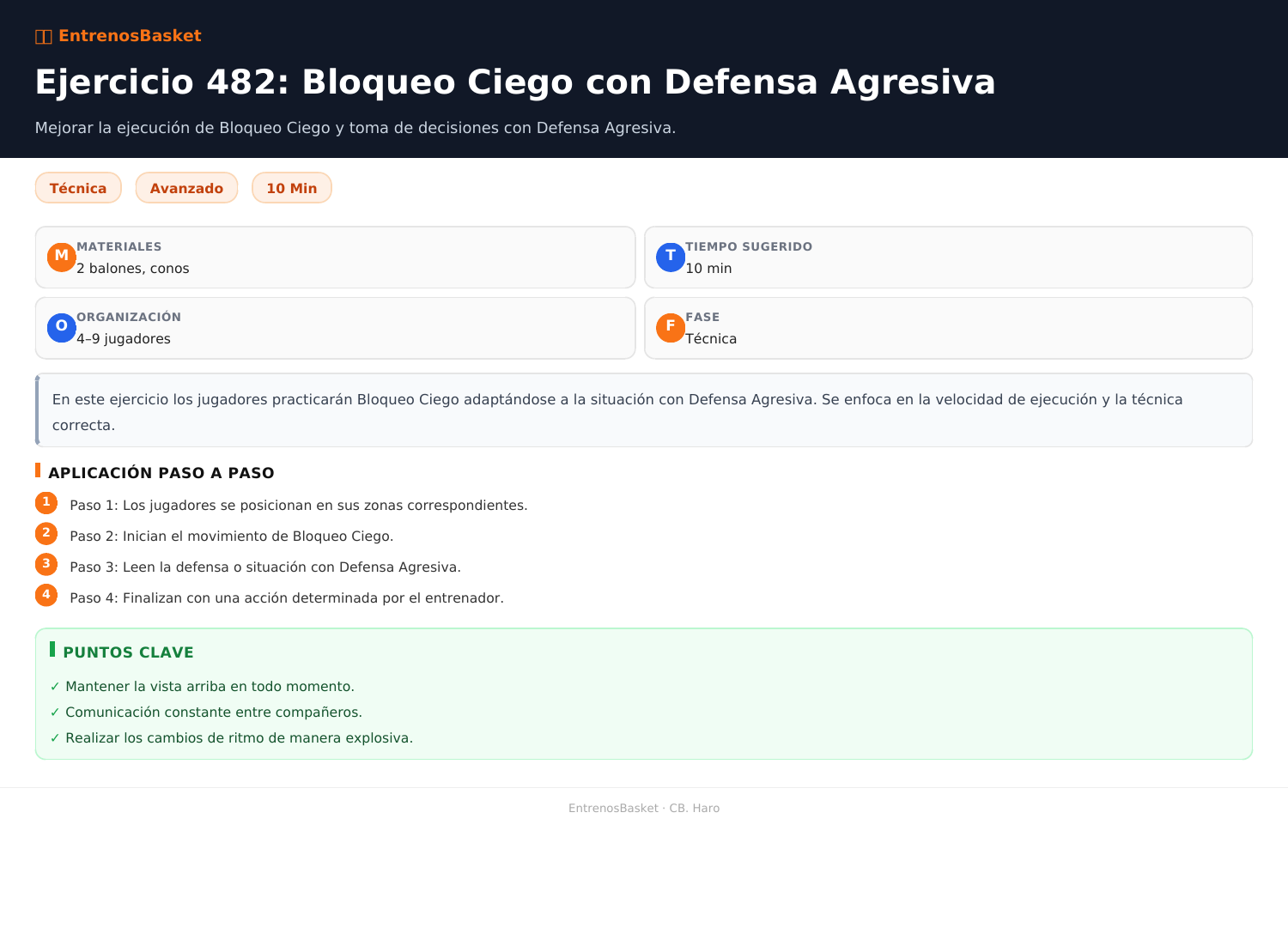1288x934 pixels.
Task: Click the exercise title 'Ejercicio 482: Bloqueo Ciego'
Action: (x=515, y=82)
